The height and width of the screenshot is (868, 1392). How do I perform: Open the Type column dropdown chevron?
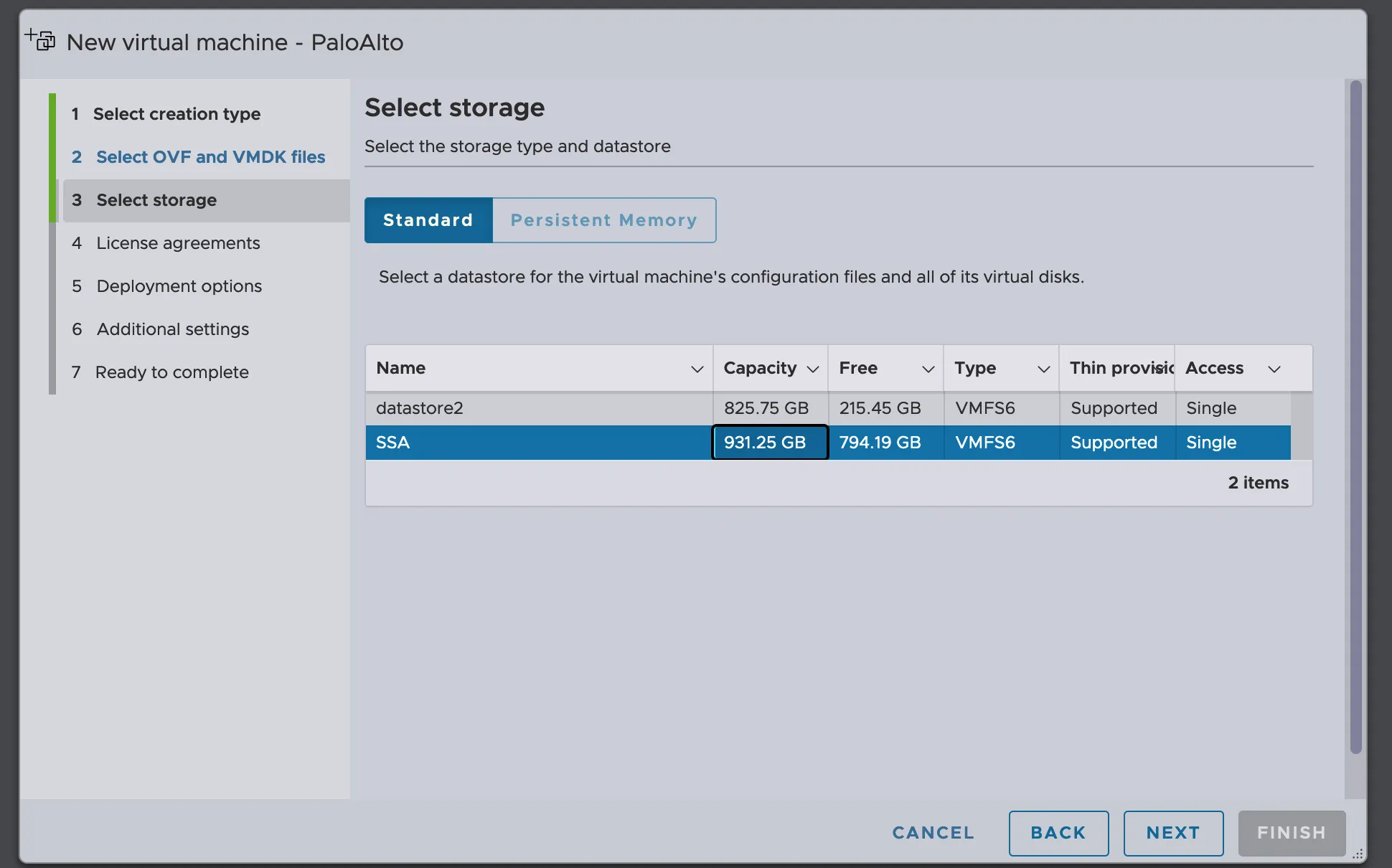1043,369
